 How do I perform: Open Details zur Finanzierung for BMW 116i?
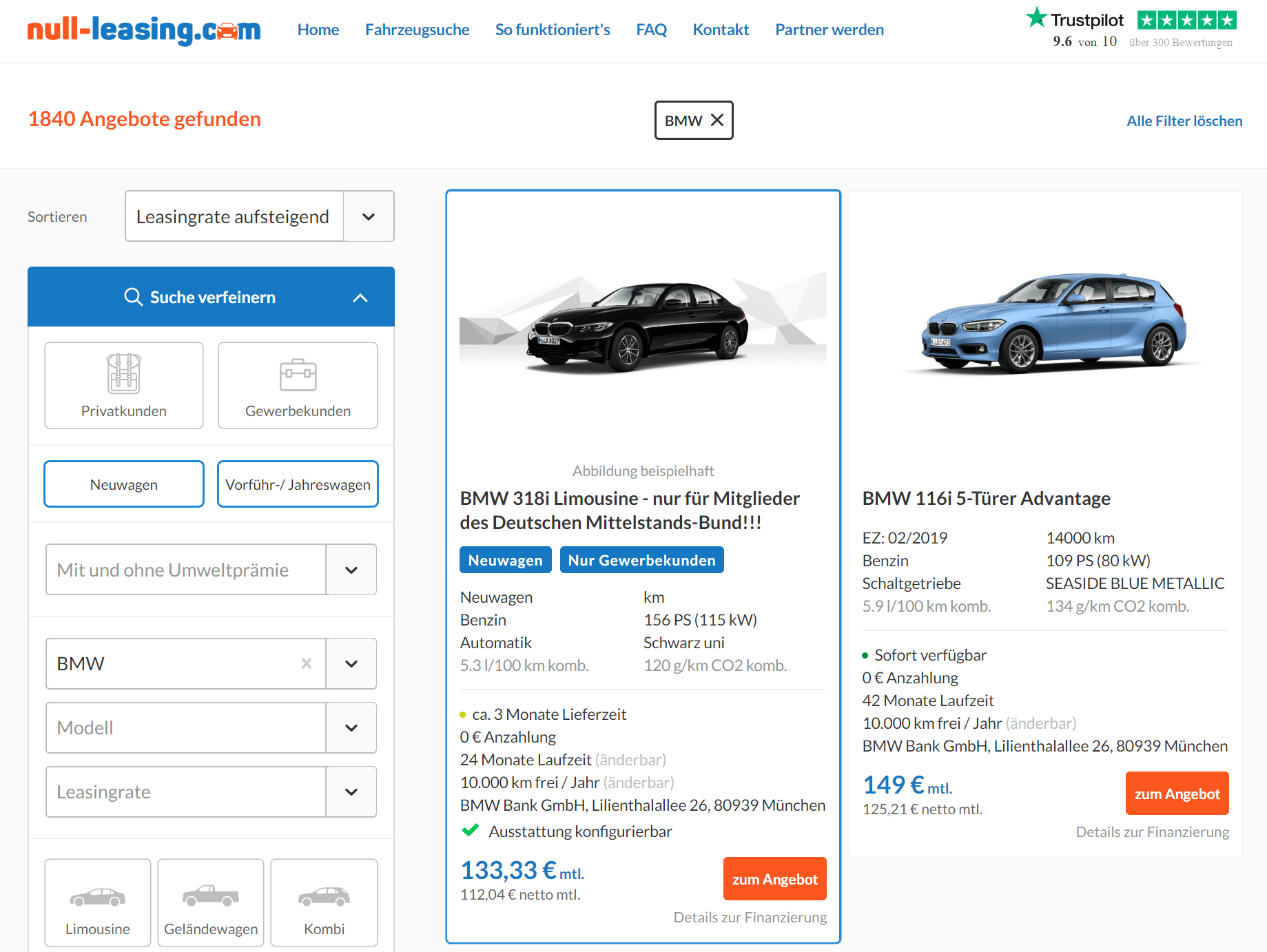pos(1153,831)
